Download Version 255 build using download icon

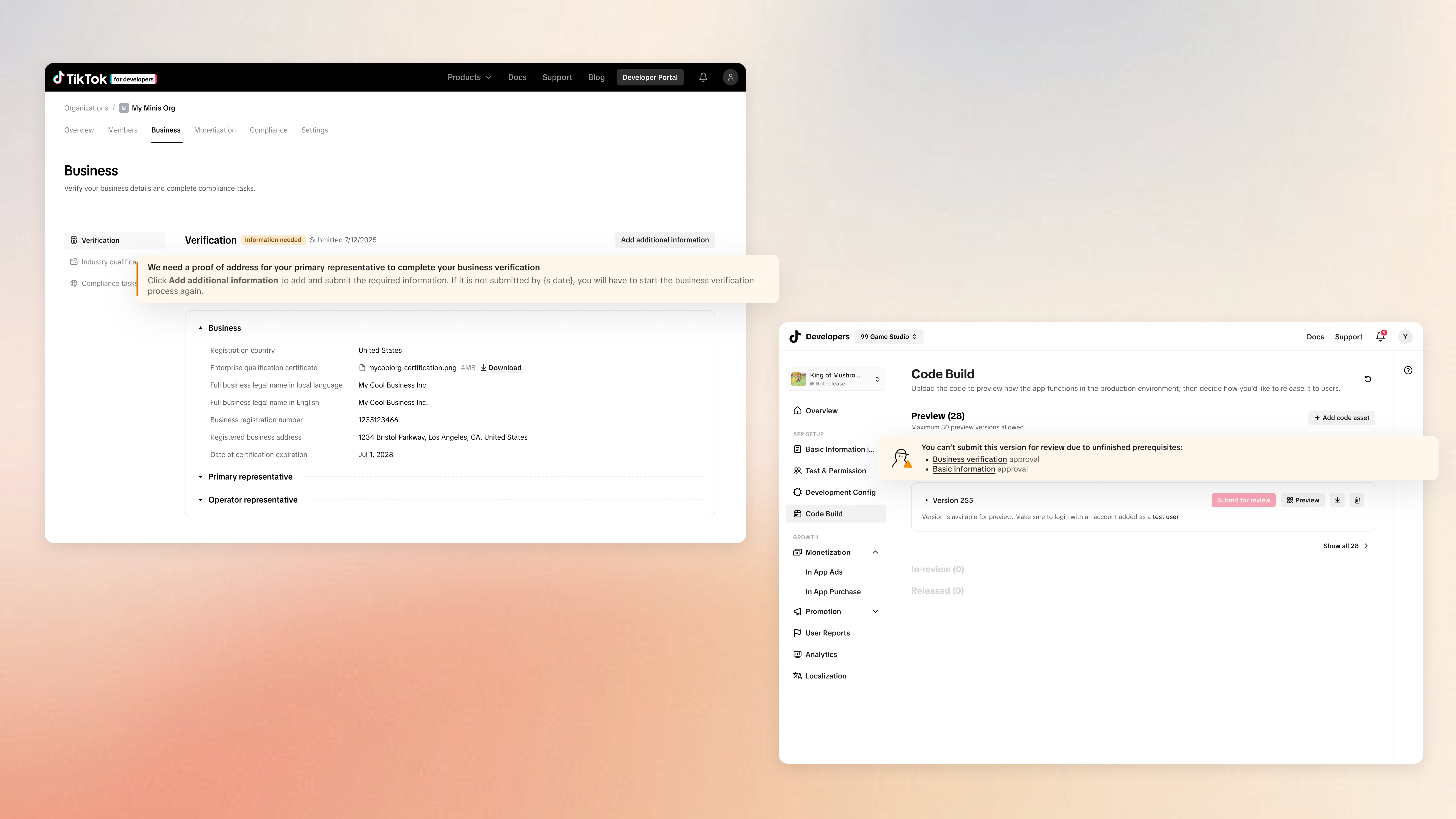pyautogui.click(x=1337, y=500)
